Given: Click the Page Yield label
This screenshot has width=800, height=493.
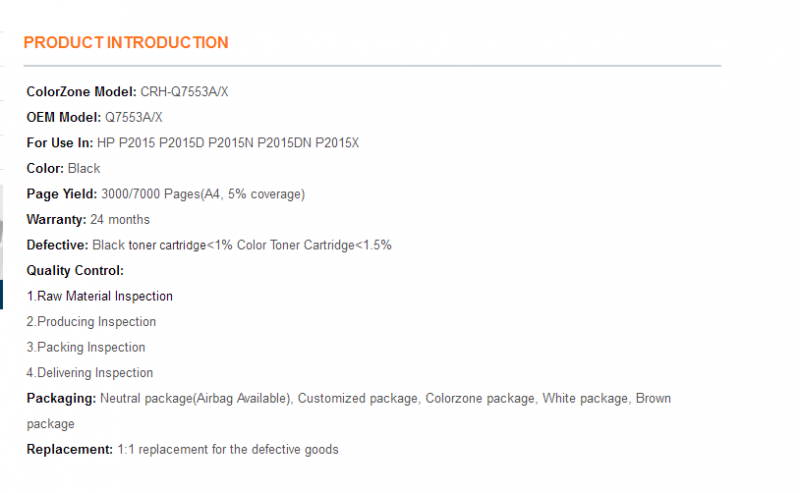Looking at the screenshot, I should click(x=62, y=194).
